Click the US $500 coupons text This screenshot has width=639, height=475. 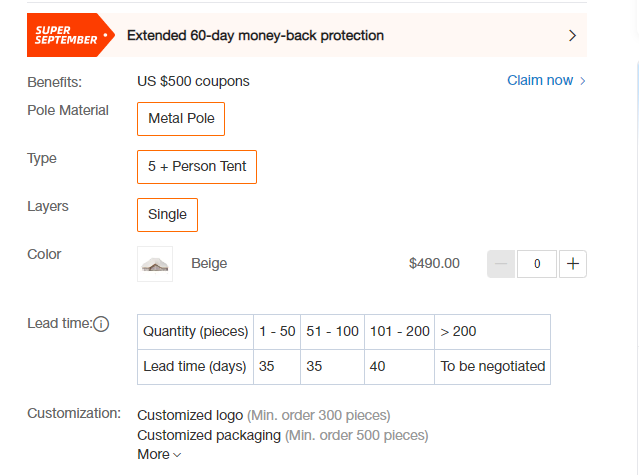click(x=193, y=81)
